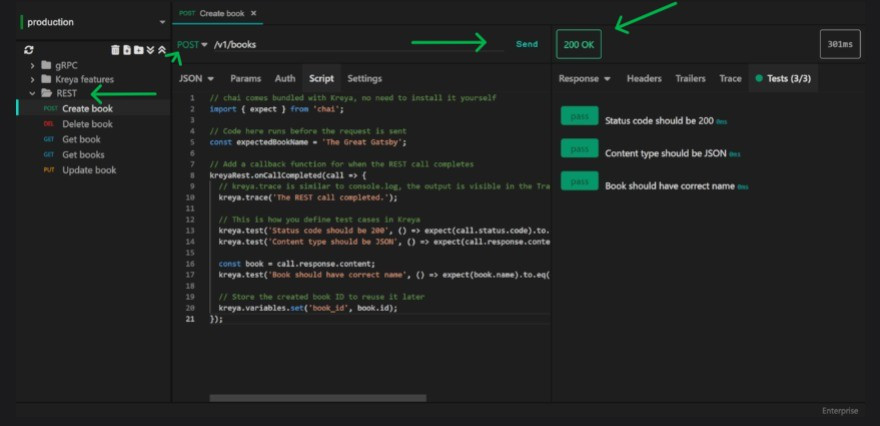880x426 pixels.
Task: Click the green dot on the Tests tab
Action: point(759,79)
